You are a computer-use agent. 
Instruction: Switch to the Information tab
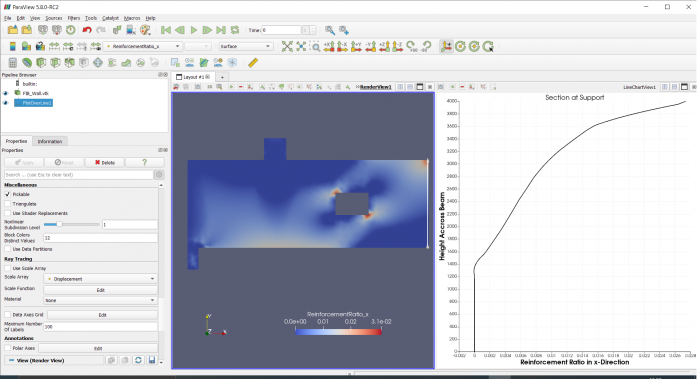(50, 142)
